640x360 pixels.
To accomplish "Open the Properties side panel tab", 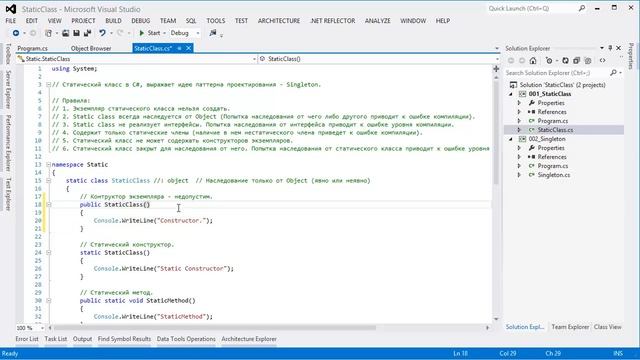I will [x=631, y=56].
